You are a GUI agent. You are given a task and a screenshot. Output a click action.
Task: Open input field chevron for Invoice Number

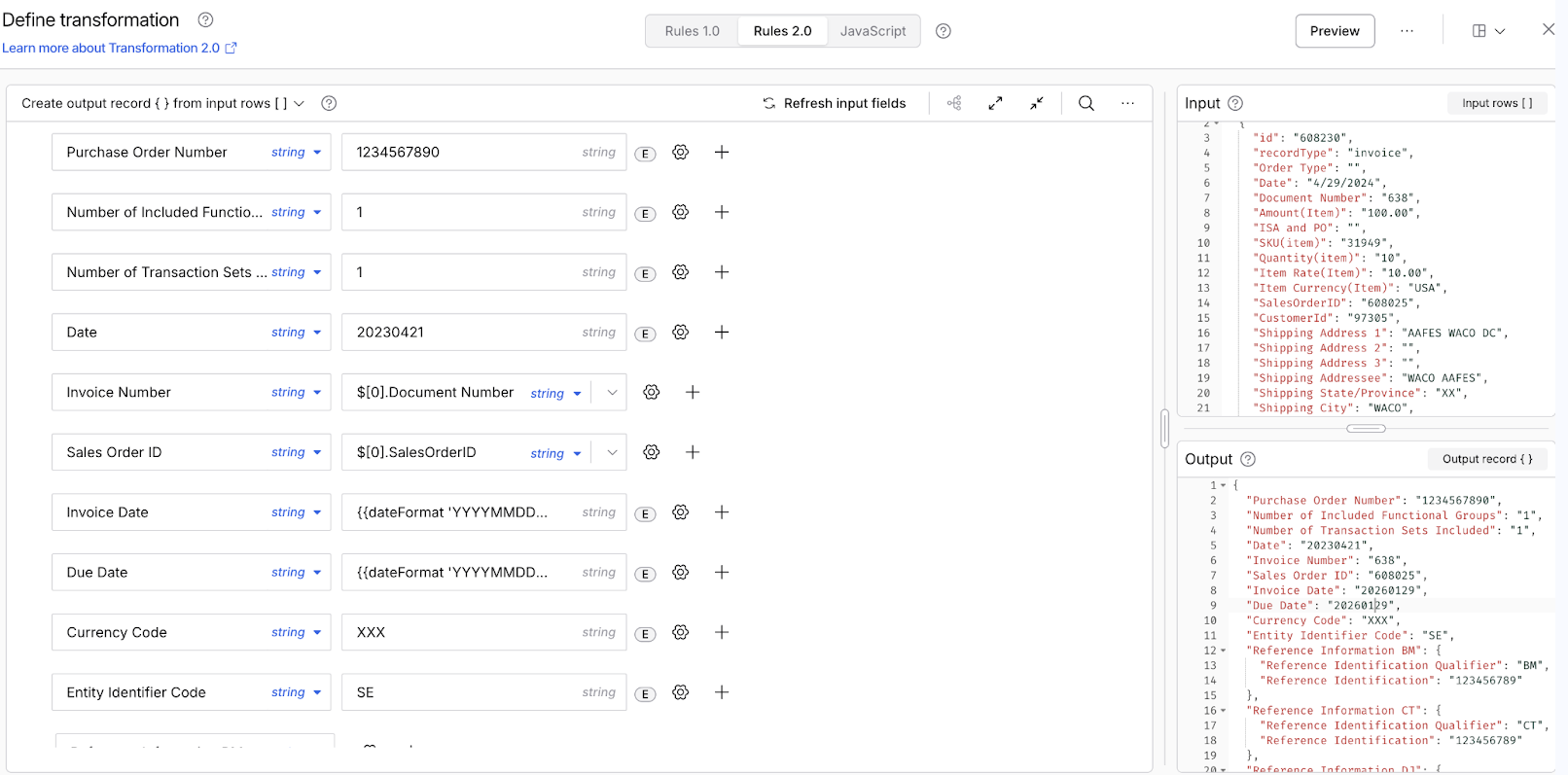click(612, 393)
